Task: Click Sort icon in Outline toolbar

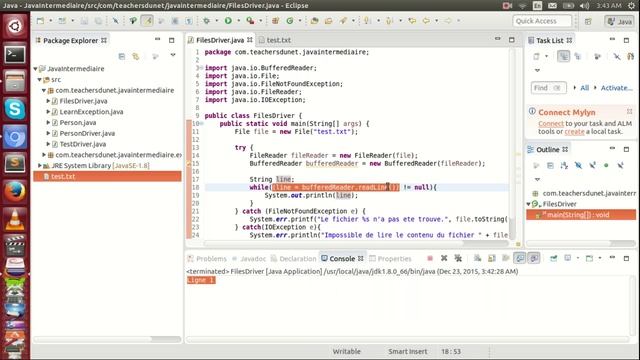Action: coord(564,165)
